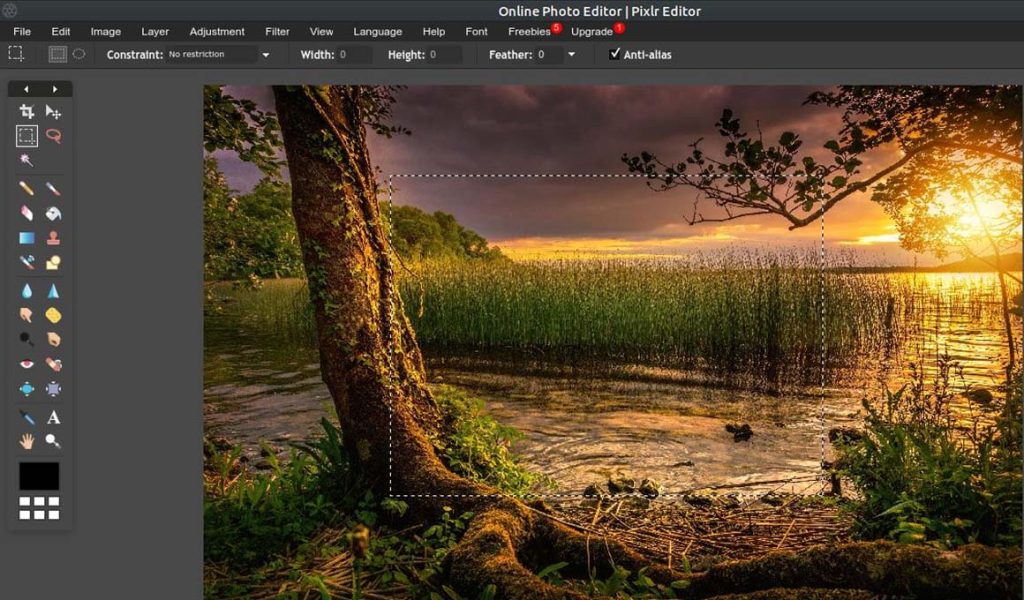Select the Brush tool
The width and height of the screenshot is (1024, 600).
click(54, 189)
